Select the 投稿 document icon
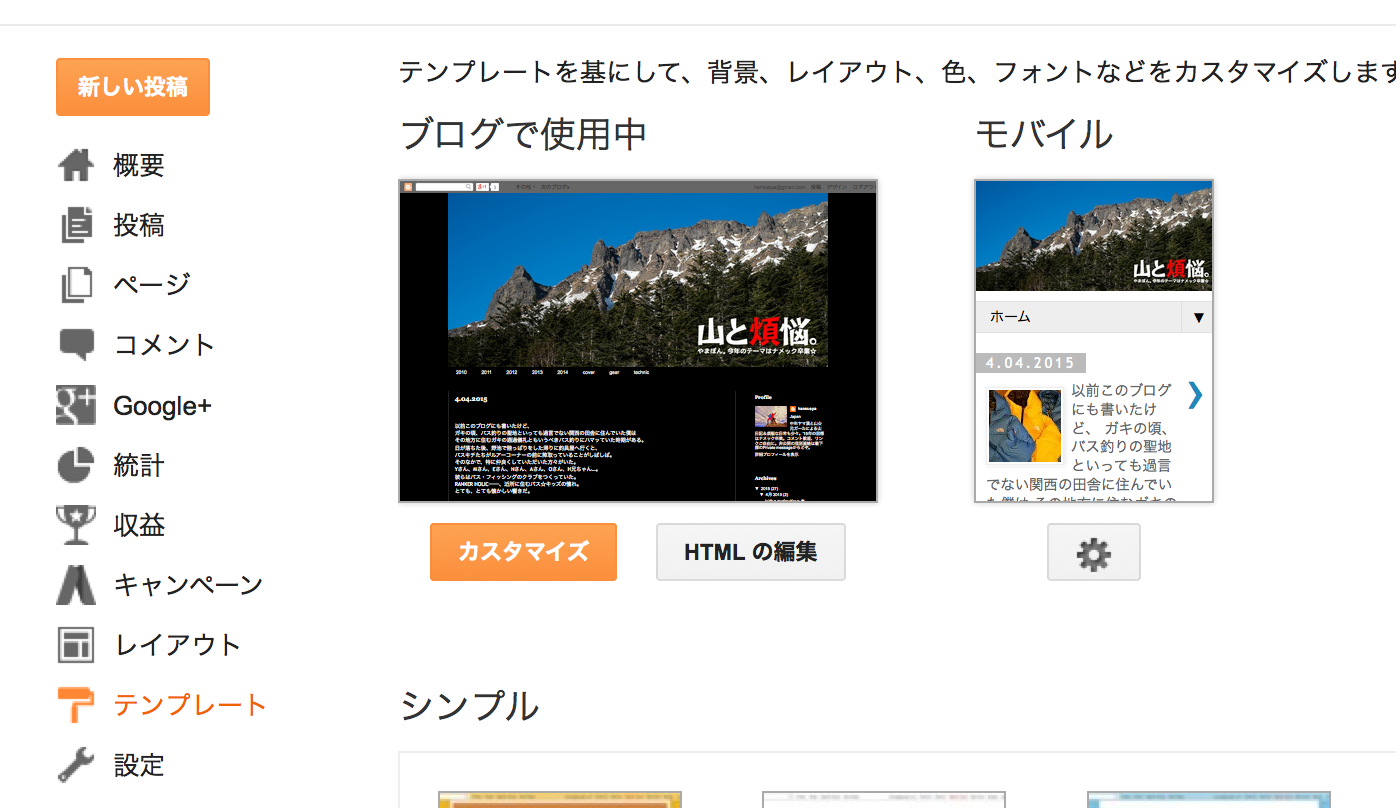Screen dimensions: 1396x808 77,225
